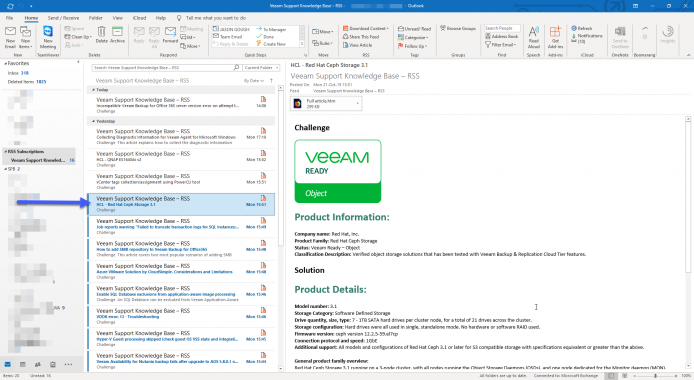Open the Send / Receive tab

click(x=63, y=18)
